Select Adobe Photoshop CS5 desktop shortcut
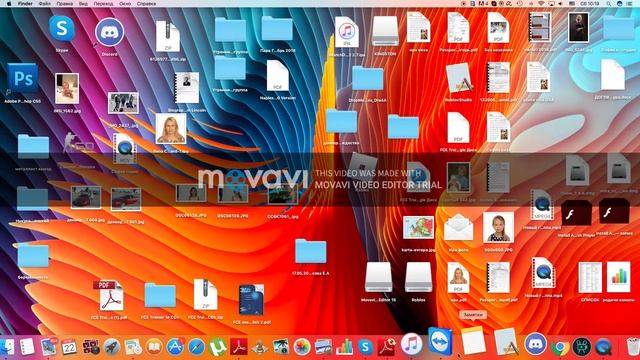640x360 pixels. pos(22,78)
